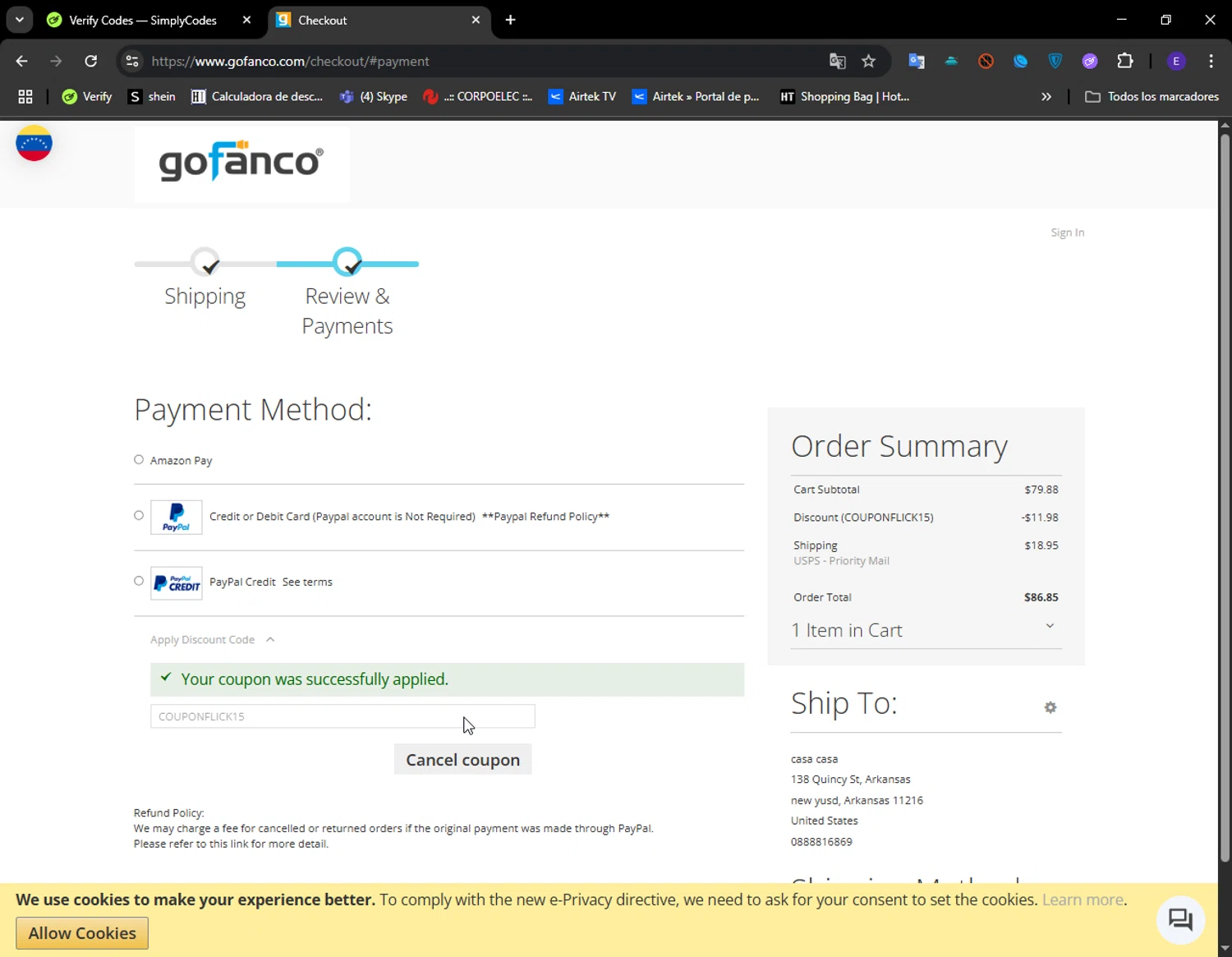Open Calculadora de desc... bookmark
The image size is (1232, 957).
[x=257, y=96]
